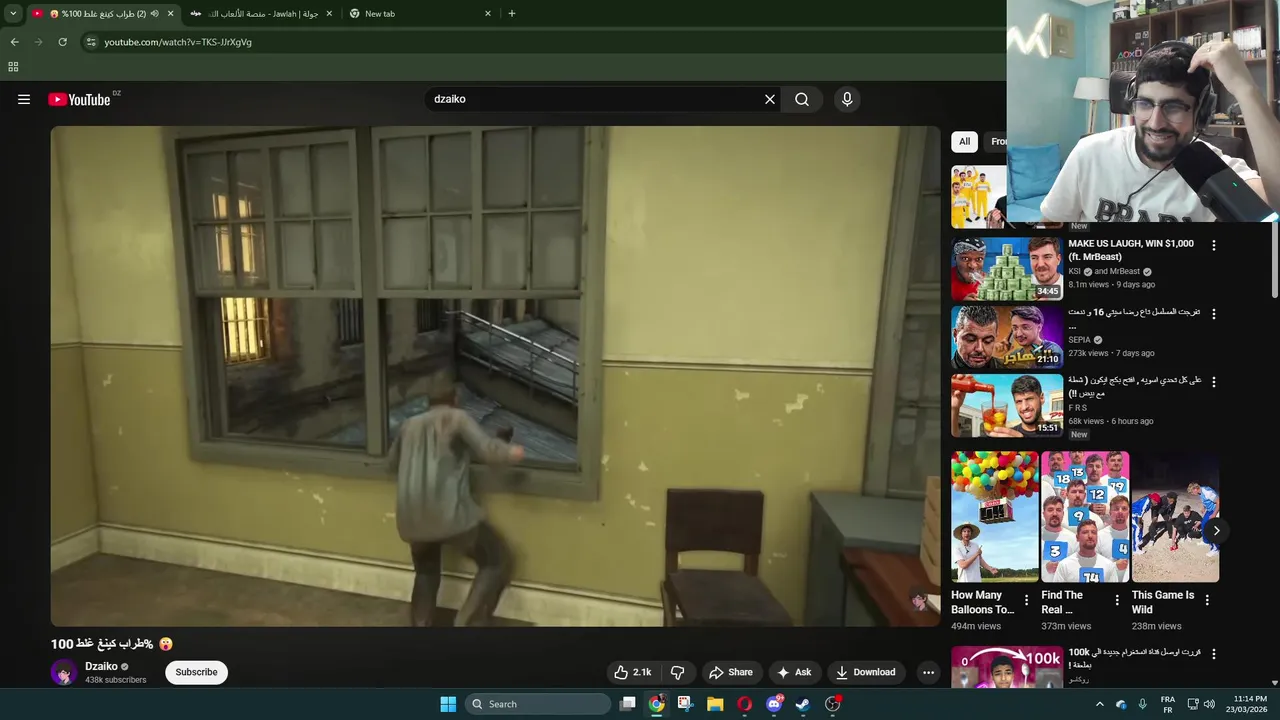The width and height of the screenshot is (1280, 720).
Task: Open the This Game Is Wild short
Action: (1175, 516)
